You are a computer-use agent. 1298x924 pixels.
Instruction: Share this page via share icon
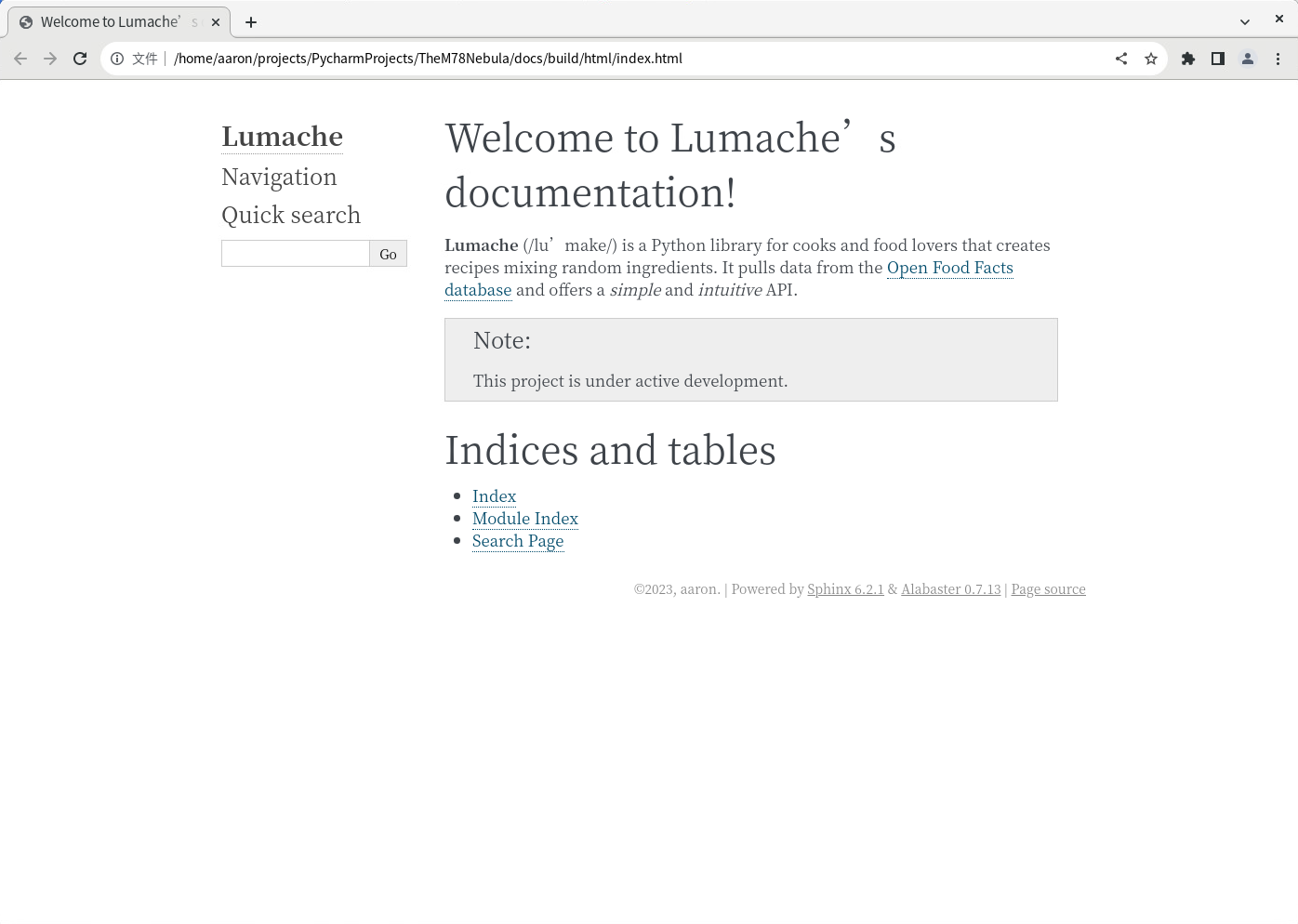1121,59
